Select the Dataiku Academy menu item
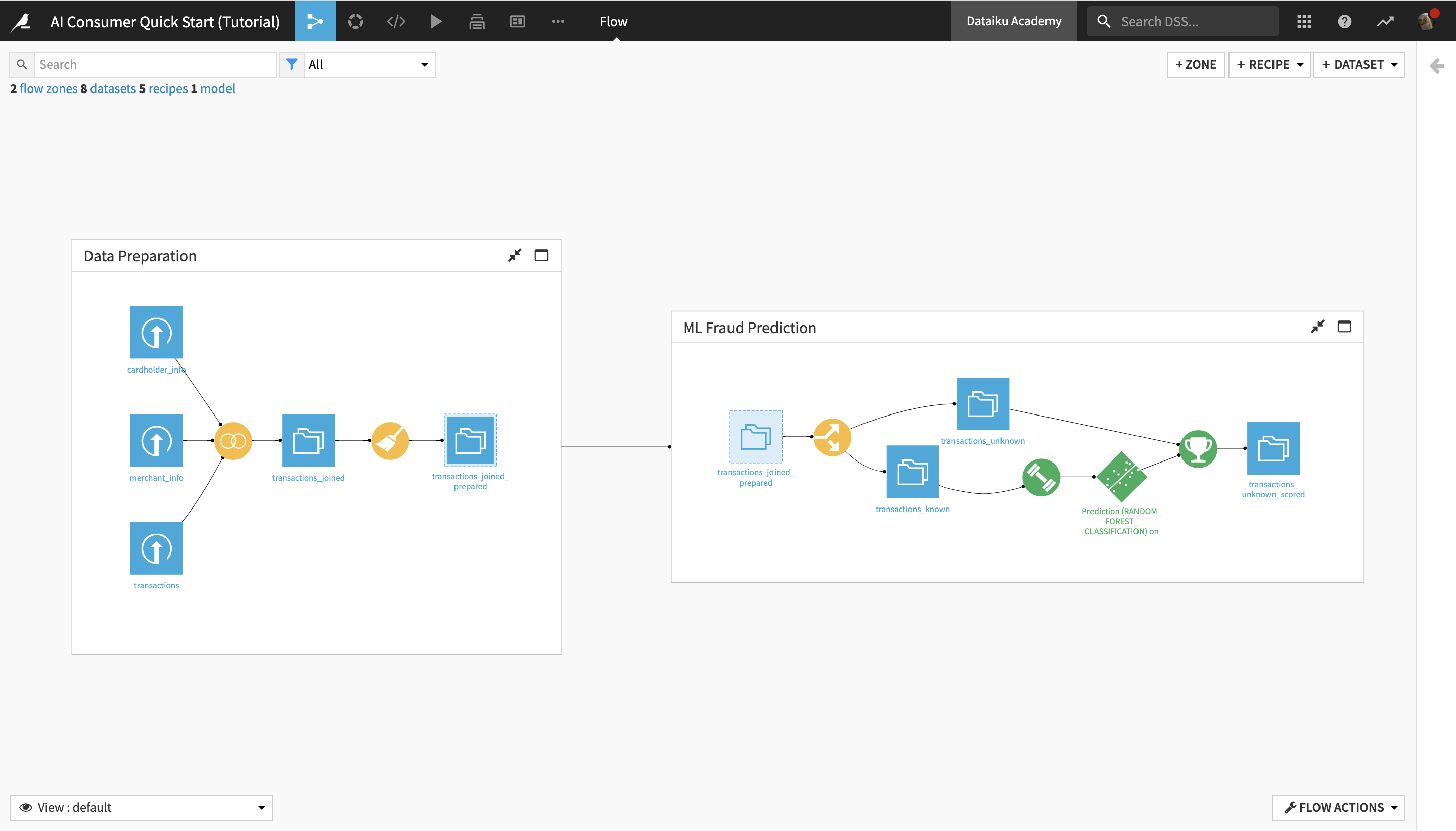Image resolution: width=1456 pixels, height=831 pixels. click(x=1013, y=21)
